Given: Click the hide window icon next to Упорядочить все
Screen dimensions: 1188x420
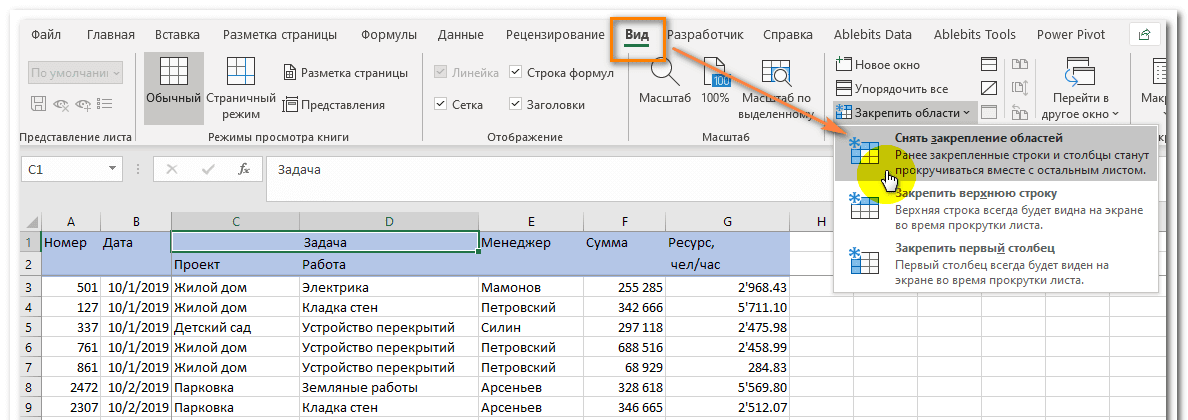Looking at the screenshot, I should (x=989, y=88).
